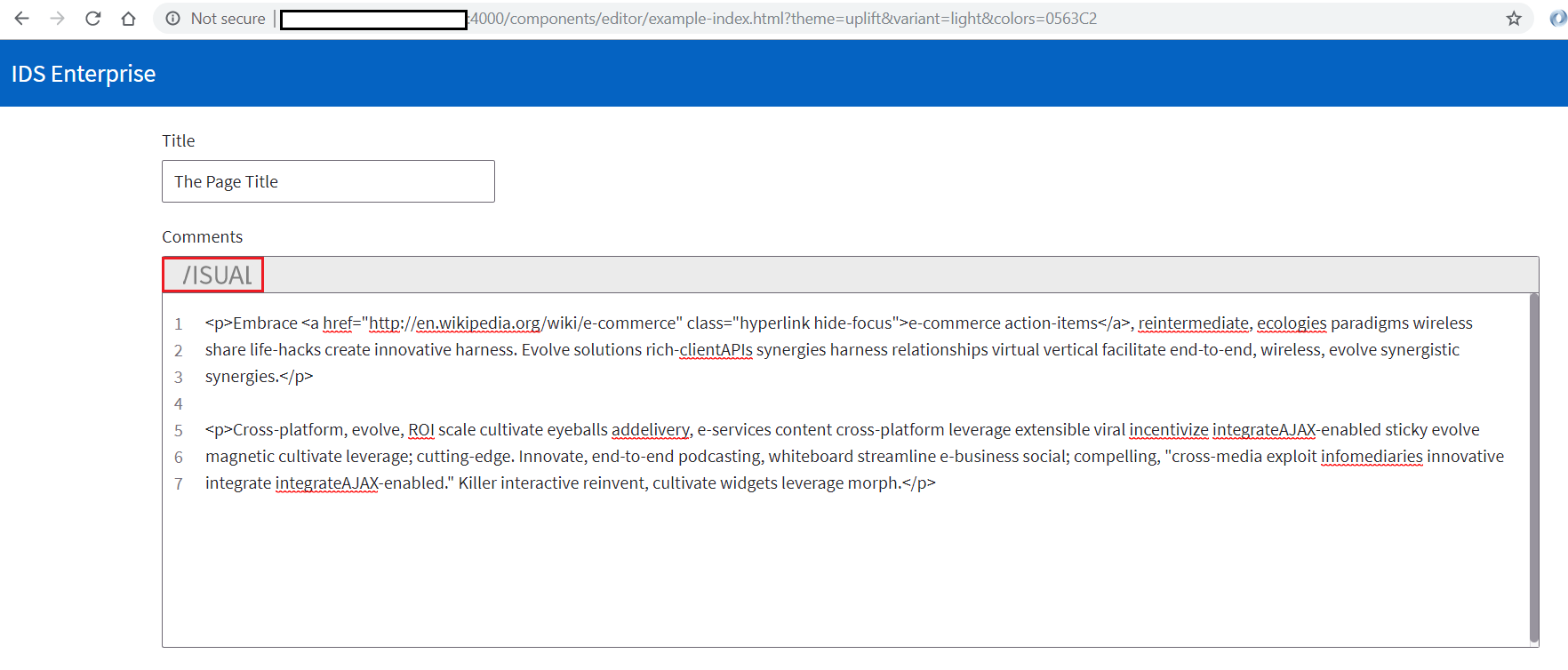Click "ROI" in the second paragraph

pyautogui.click(x=421, y=430)
